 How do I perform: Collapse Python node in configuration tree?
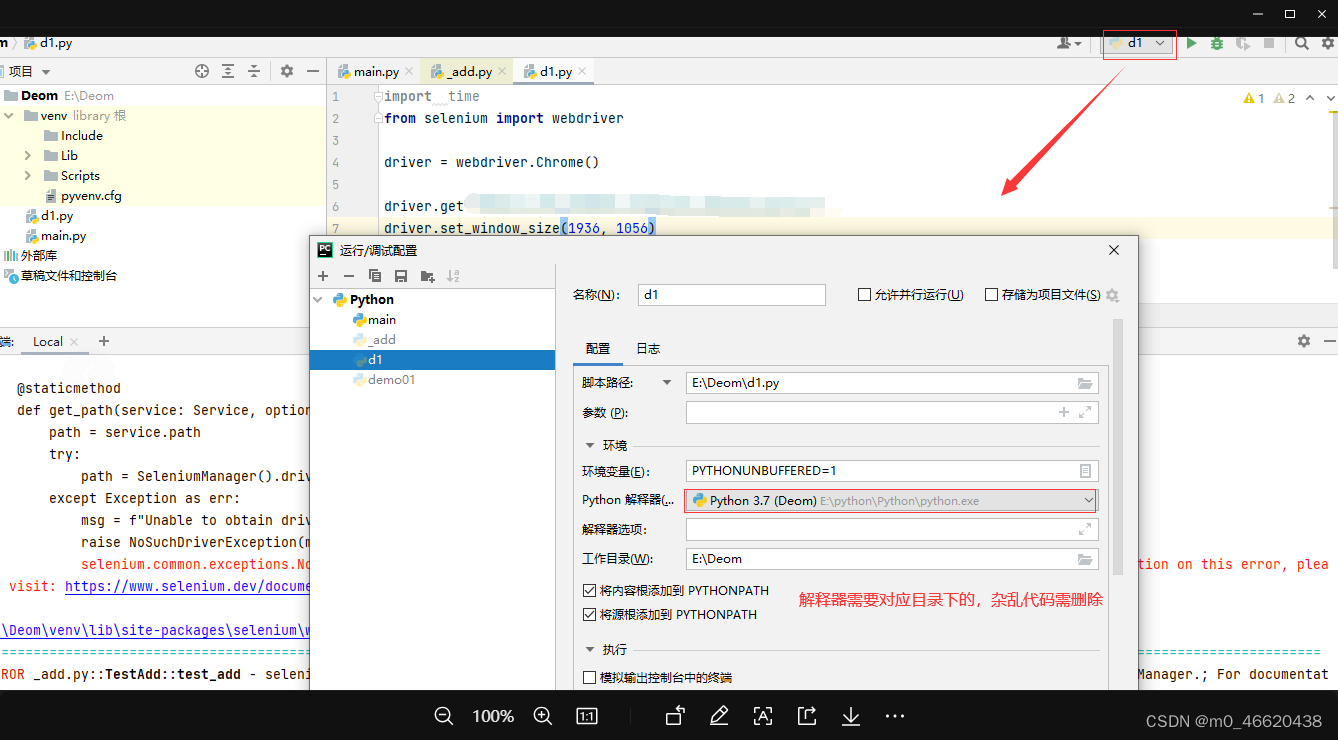pyautogui.click(x=319, y=300)
